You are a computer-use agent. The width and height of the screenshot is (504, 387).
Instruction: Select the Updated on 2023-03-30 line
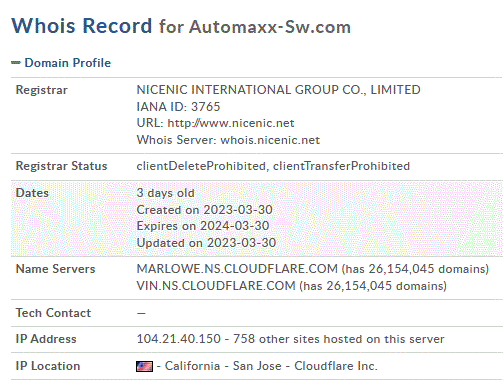(206, 243)
